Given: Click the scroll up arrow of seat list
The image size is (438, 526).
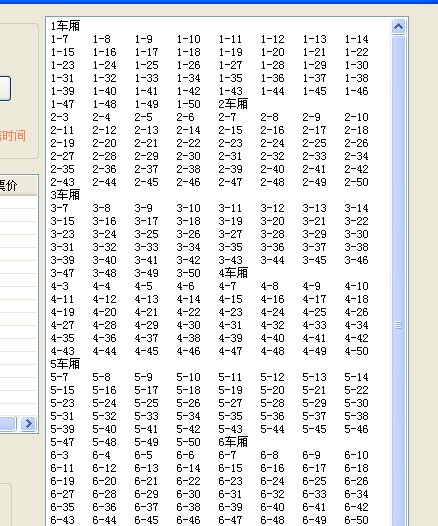Looking at the screenshot, I should (398, 26).
